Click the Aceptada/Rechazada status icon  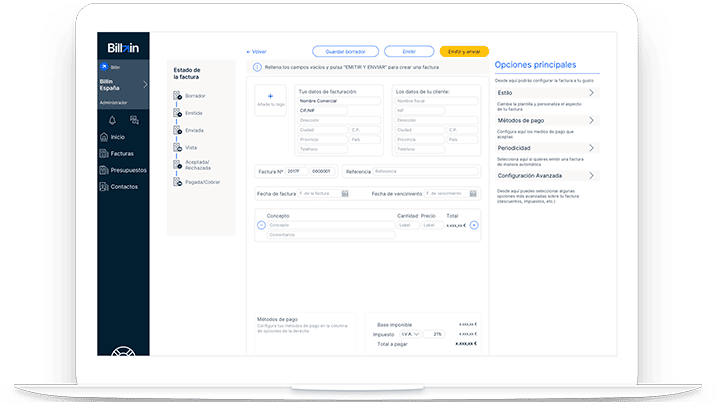pyautogui.click(x=177, y=164)
